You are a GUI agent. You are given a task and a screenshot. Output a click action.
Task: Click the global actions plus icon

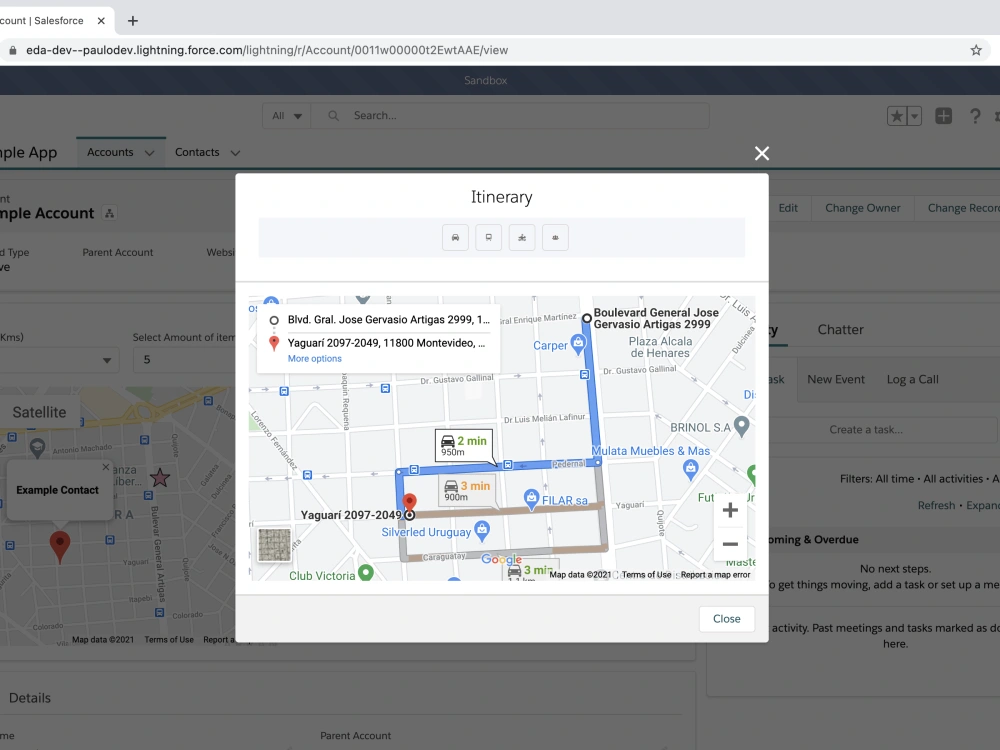[x=944, y=115]
